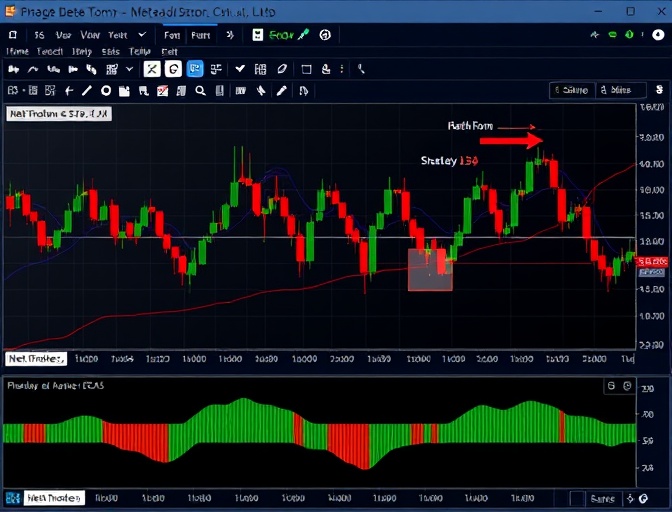Viewport: 672px width, 512px height.
Task: Click the Sares button in bottom bar
Action: pos(603,497)
